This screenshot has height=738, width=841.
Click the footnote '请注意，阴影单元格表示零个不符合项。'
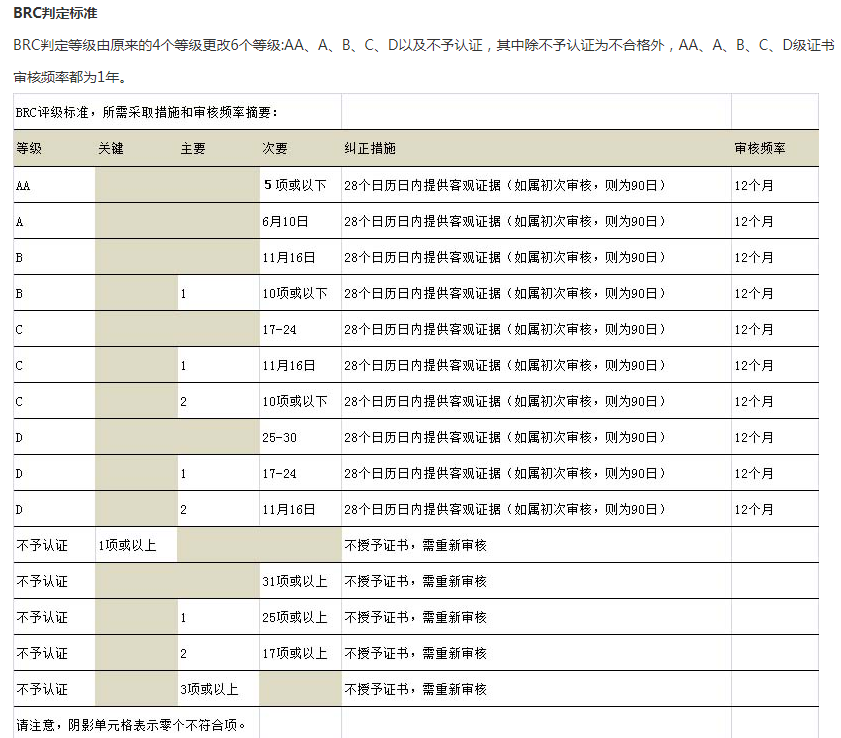point(131,725)
